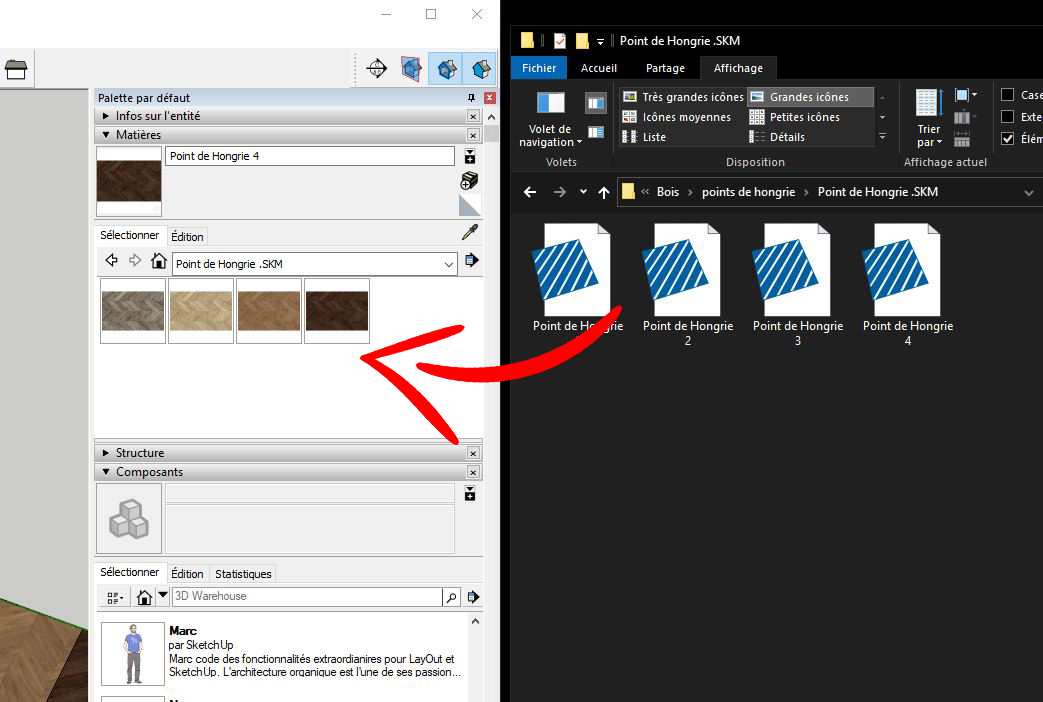Open the In Model home icon in Matières

158,260
